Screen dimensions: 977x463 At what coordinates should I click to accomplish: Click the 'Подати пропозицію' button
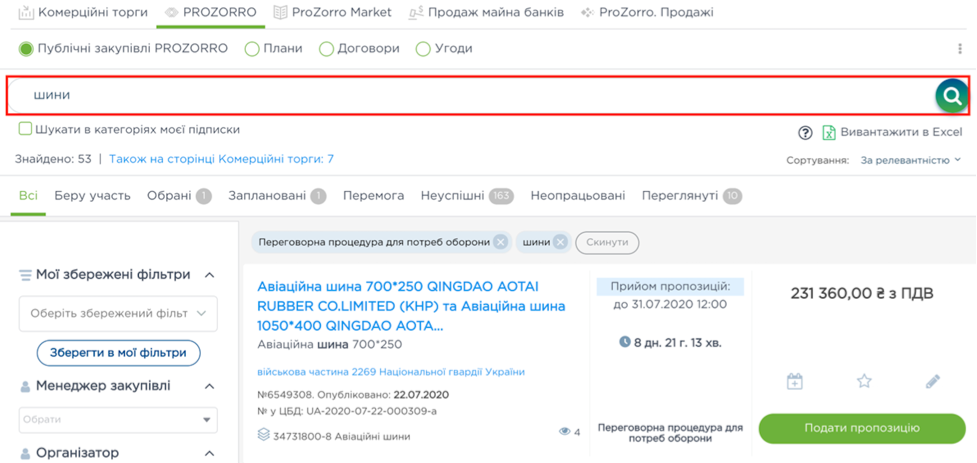coord(861,428)
